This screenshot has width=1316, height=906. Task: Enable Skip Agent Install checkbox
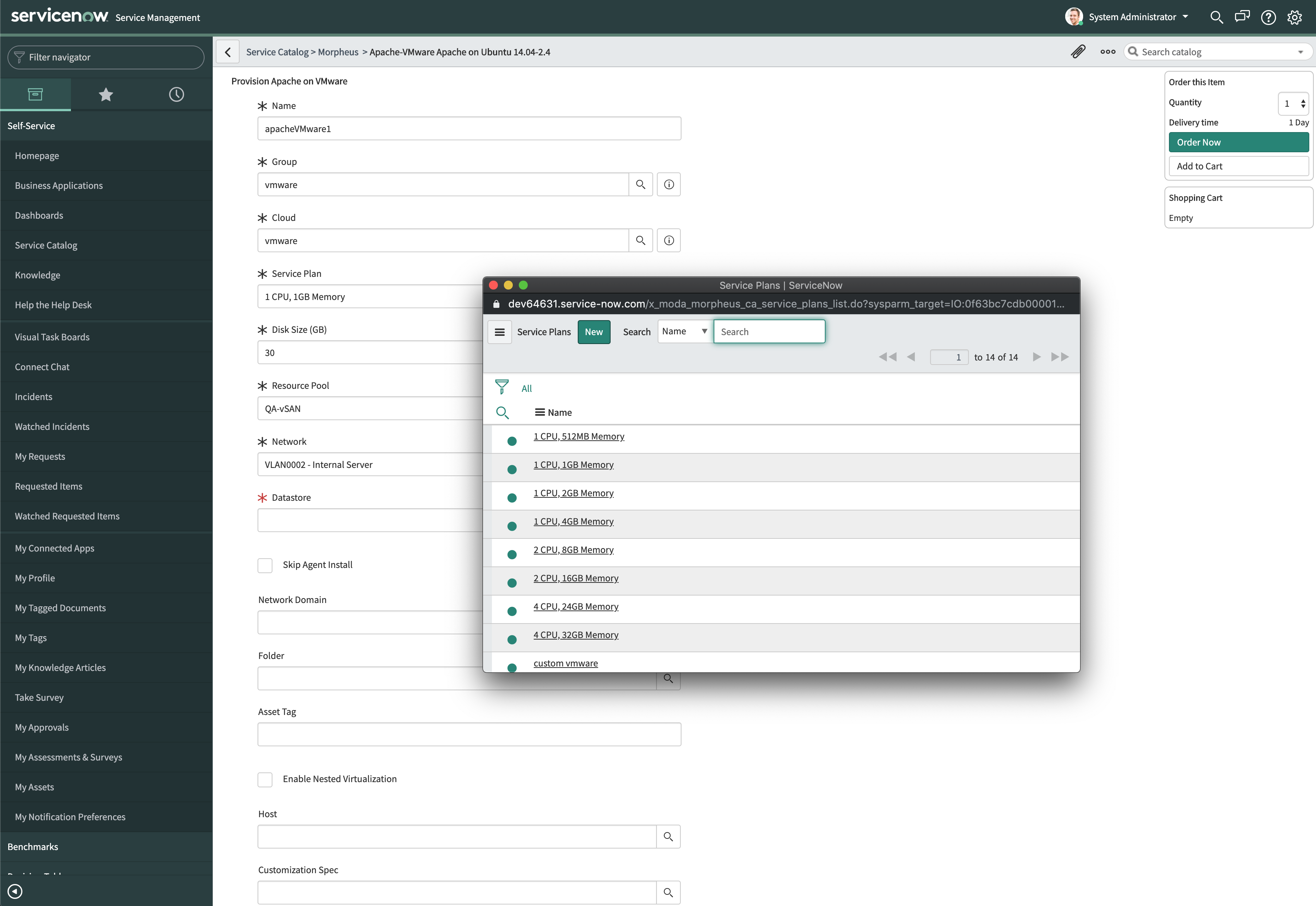point(265,565)
